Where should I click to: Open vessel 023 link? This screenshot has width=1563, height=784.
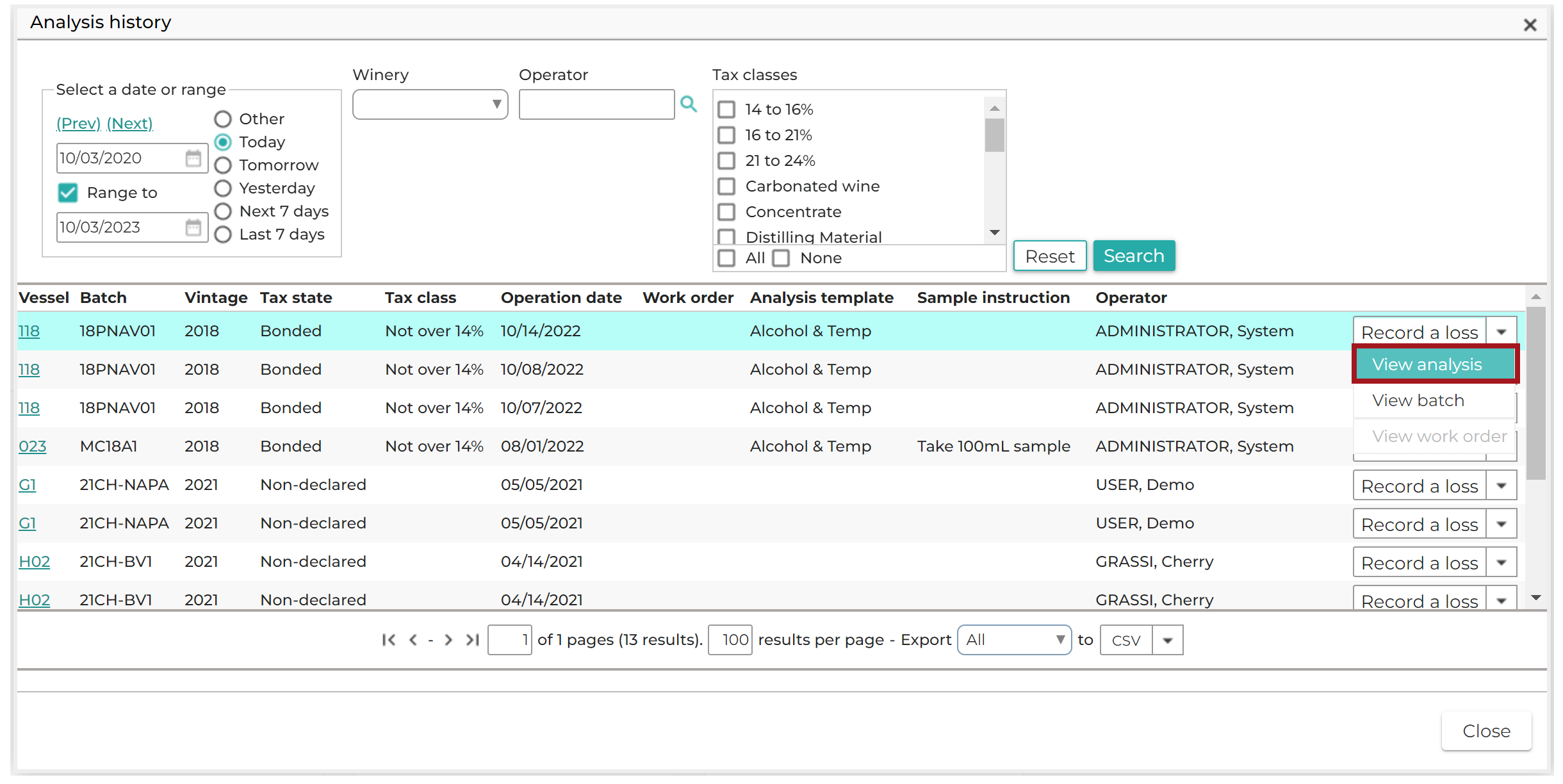tap(33, 446)
